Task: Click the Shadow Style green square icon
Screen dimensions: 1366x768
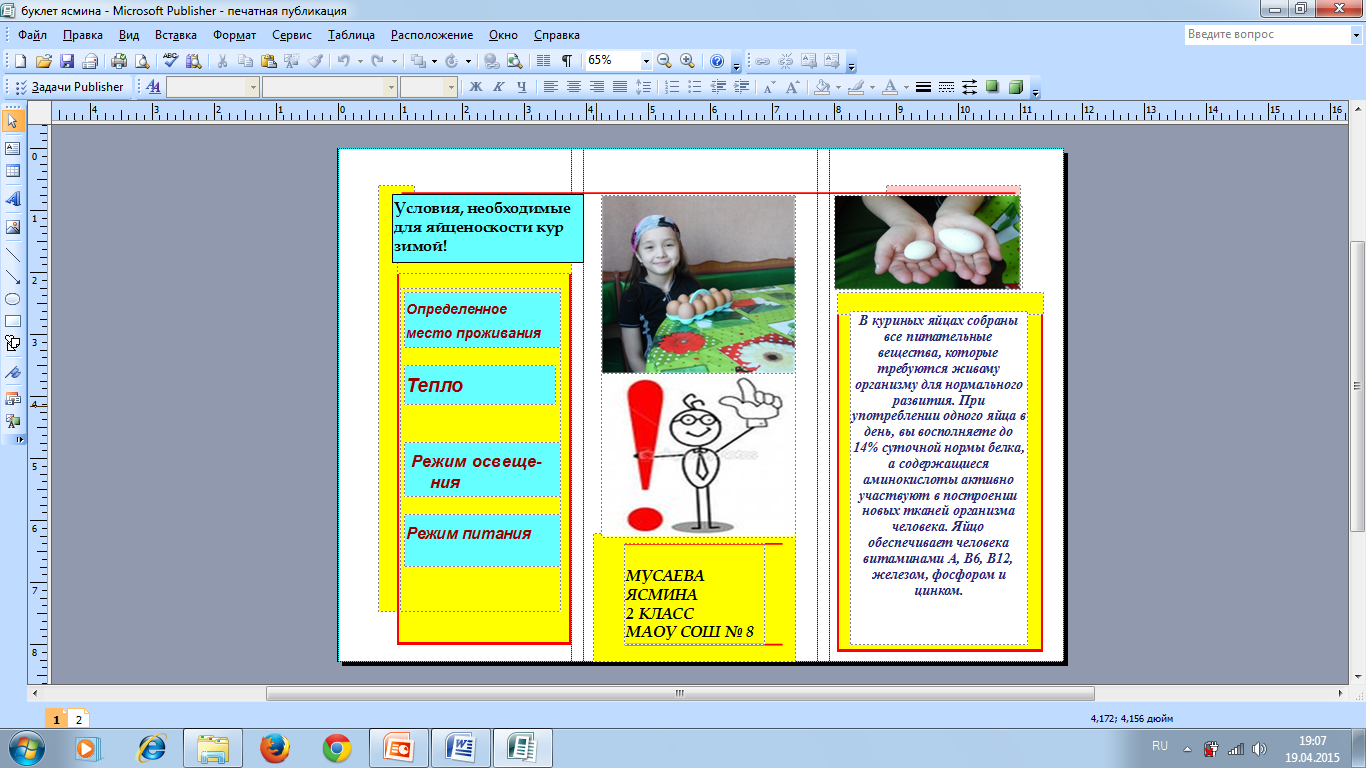Action: coord(992,87)
